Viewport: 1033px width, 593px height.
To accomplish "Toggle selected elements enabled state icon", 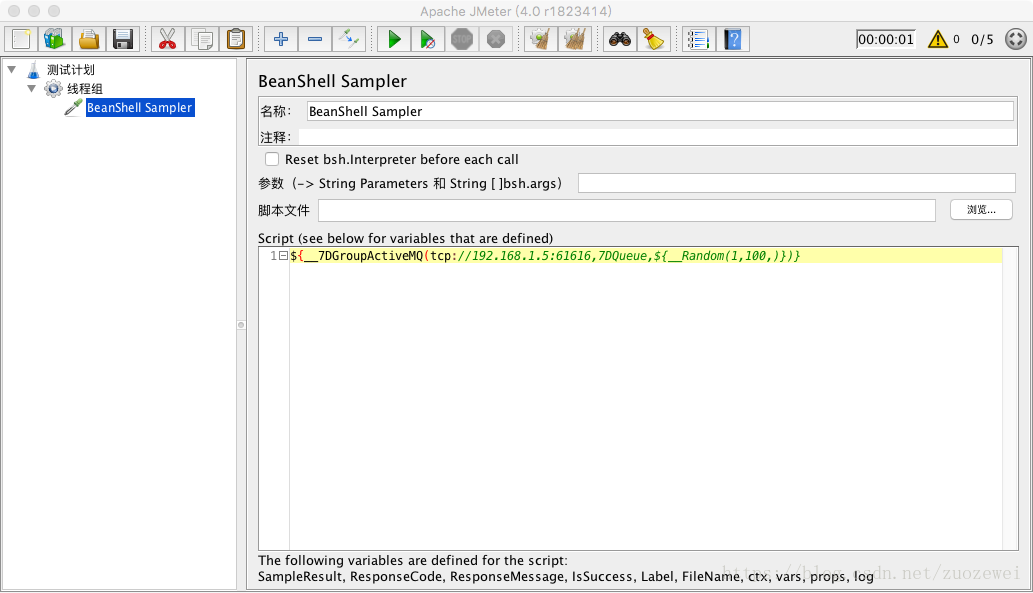I will [349, 39].
